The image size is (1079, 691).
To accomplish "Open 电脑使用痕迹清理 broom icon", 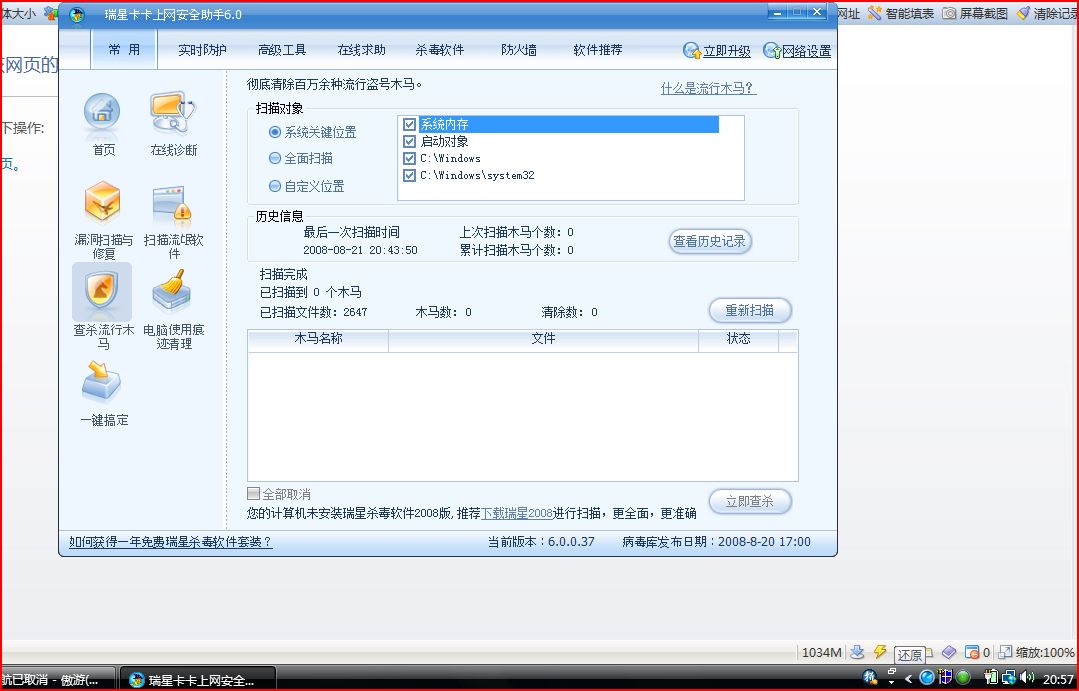I will [x=172, y=291].
